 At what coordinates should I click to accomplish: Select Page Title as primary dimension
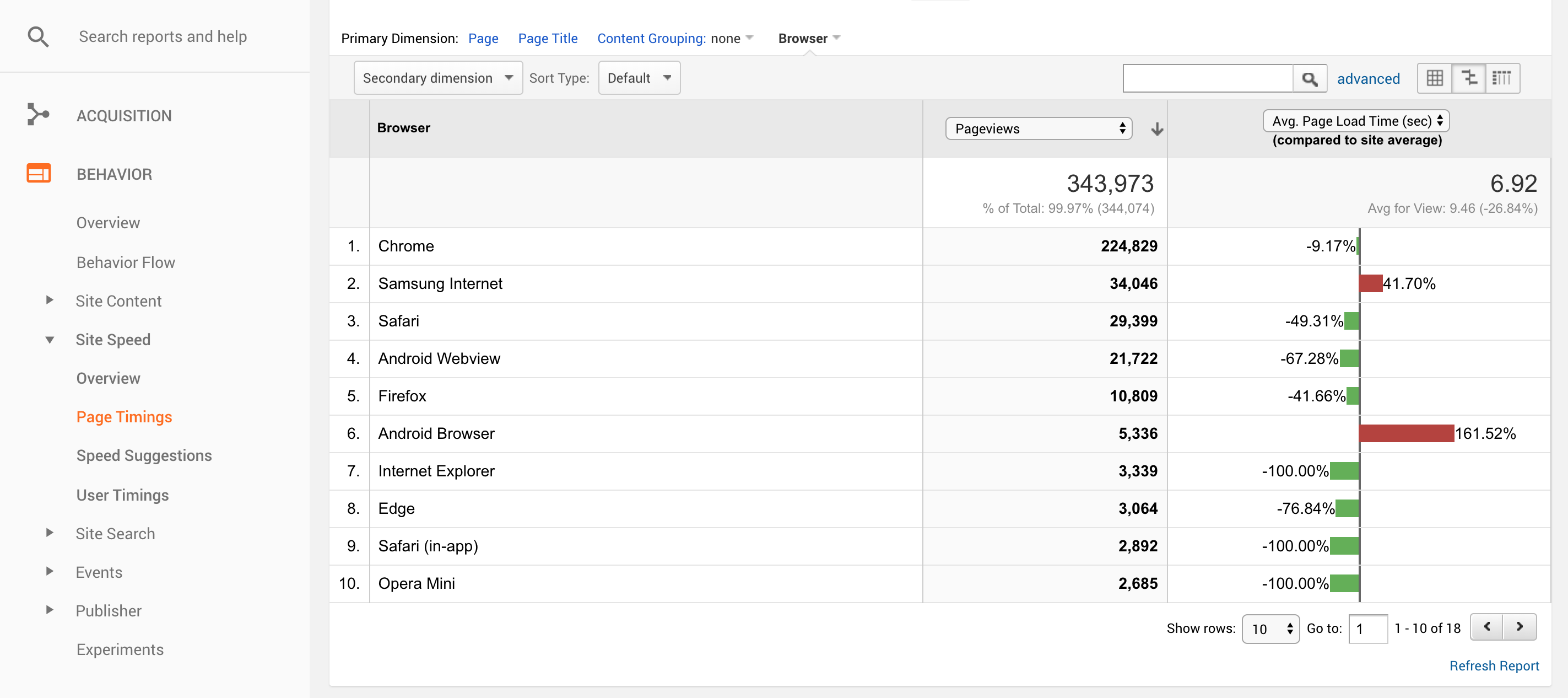pos(548,39)
